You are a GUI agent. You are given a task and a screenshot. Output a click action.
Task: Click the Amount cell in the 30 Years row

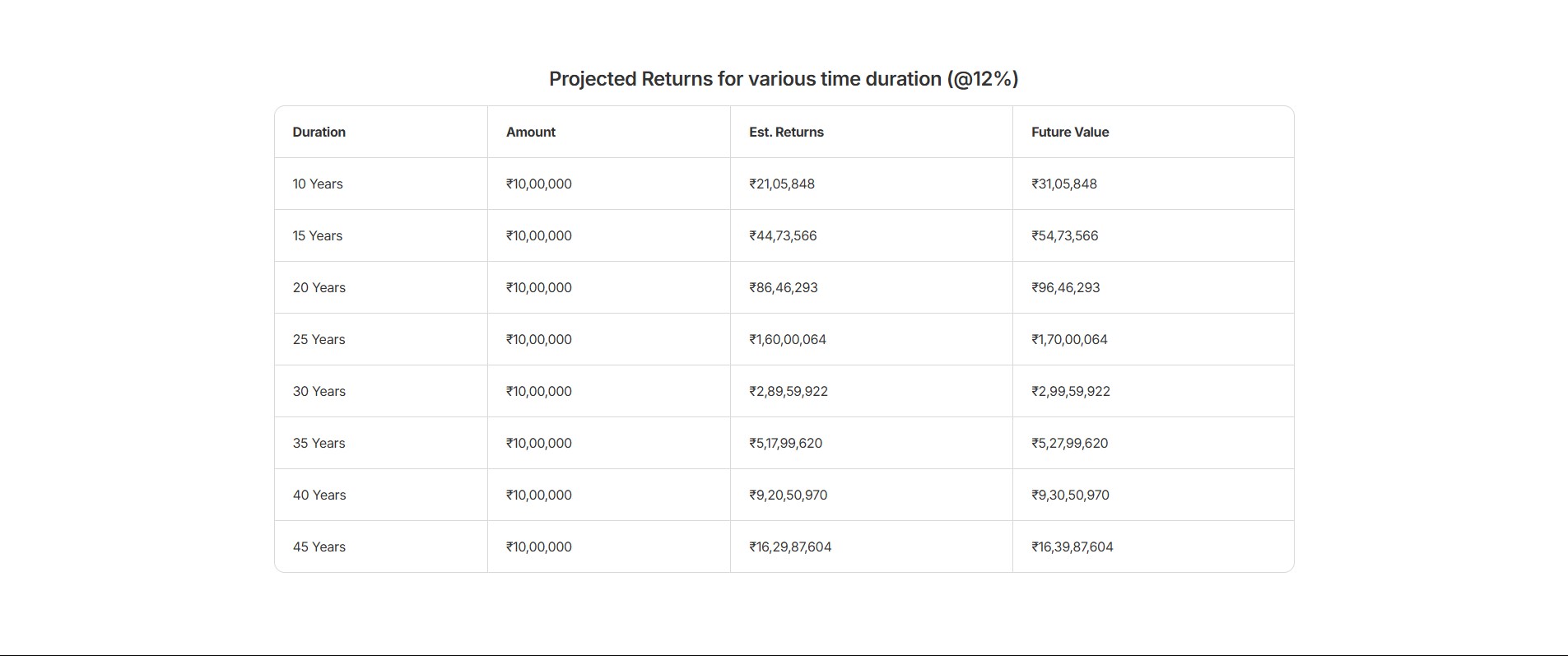point(539,391)
